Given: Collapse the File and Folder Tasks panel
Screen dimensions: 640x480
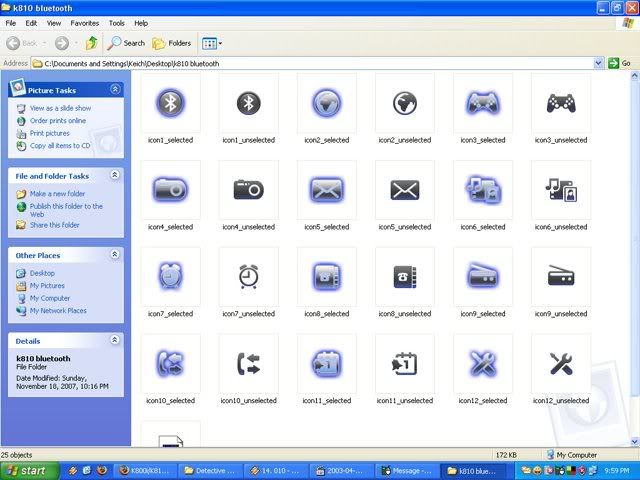Looking at the screenshot, I should (x=115, y=175).
